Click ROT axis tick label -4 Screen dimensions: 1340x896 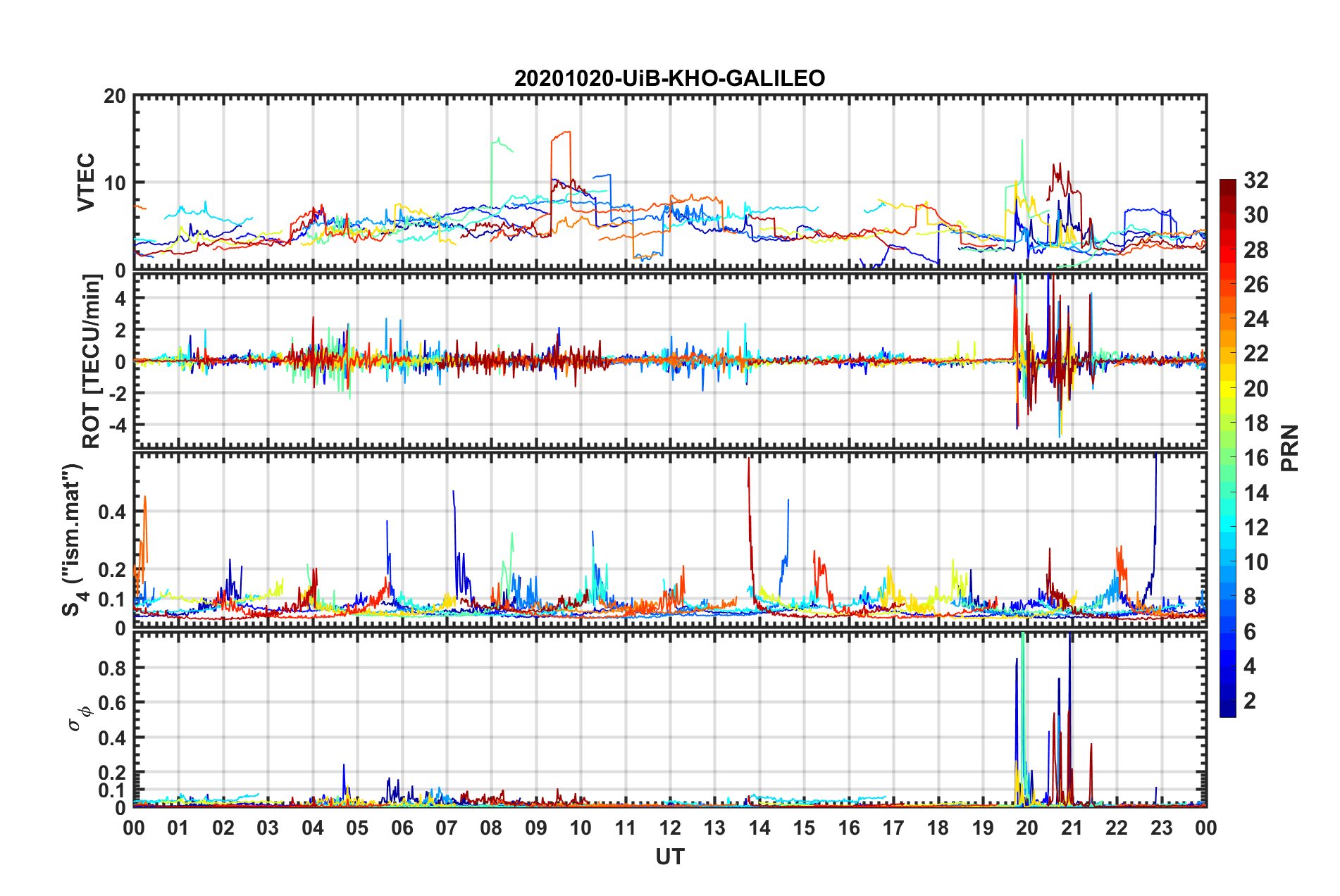click(116, 425)
